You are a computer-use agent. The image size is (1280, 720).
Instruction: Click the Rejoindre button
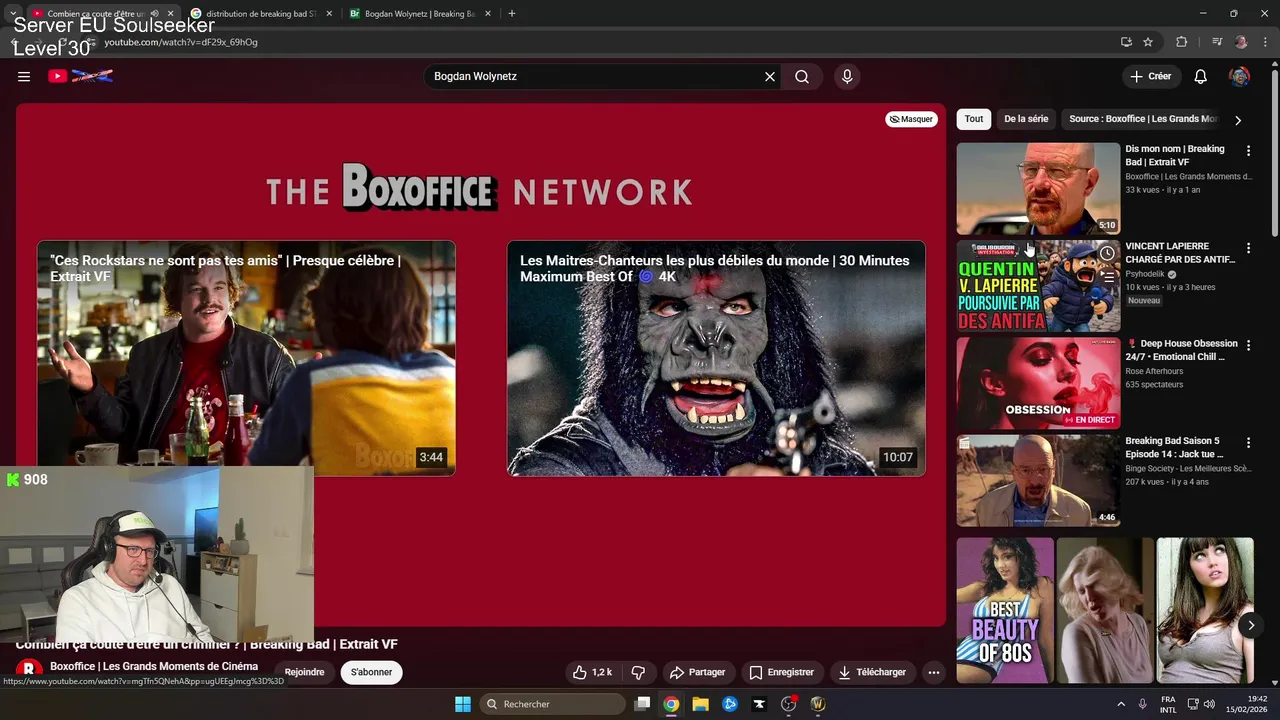click(x=305, y=672)
